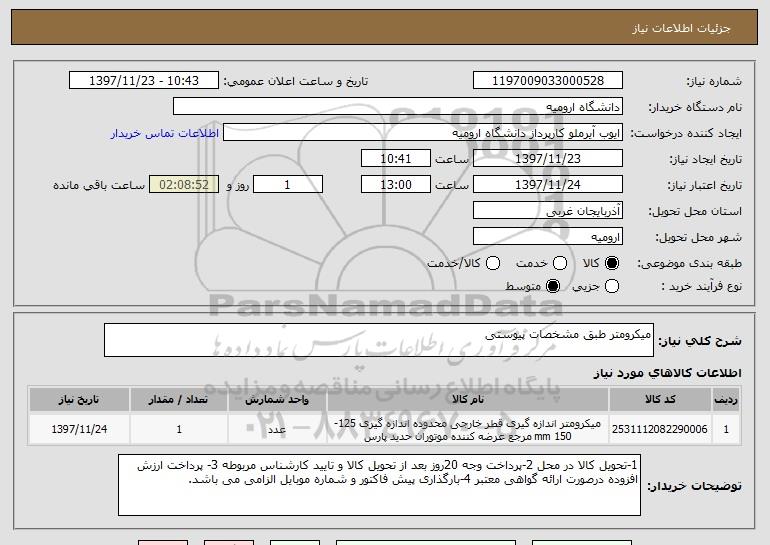Click the اطلاعات کالاهای مورد نیاز heading
This screenshot has height=545, width=770.
pyautogui.click(x=667, y=374)
